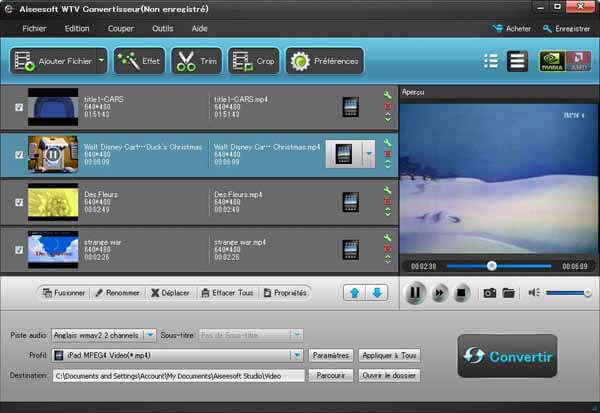
Task: Click Fusionner merge button
Action: (64, 293)
